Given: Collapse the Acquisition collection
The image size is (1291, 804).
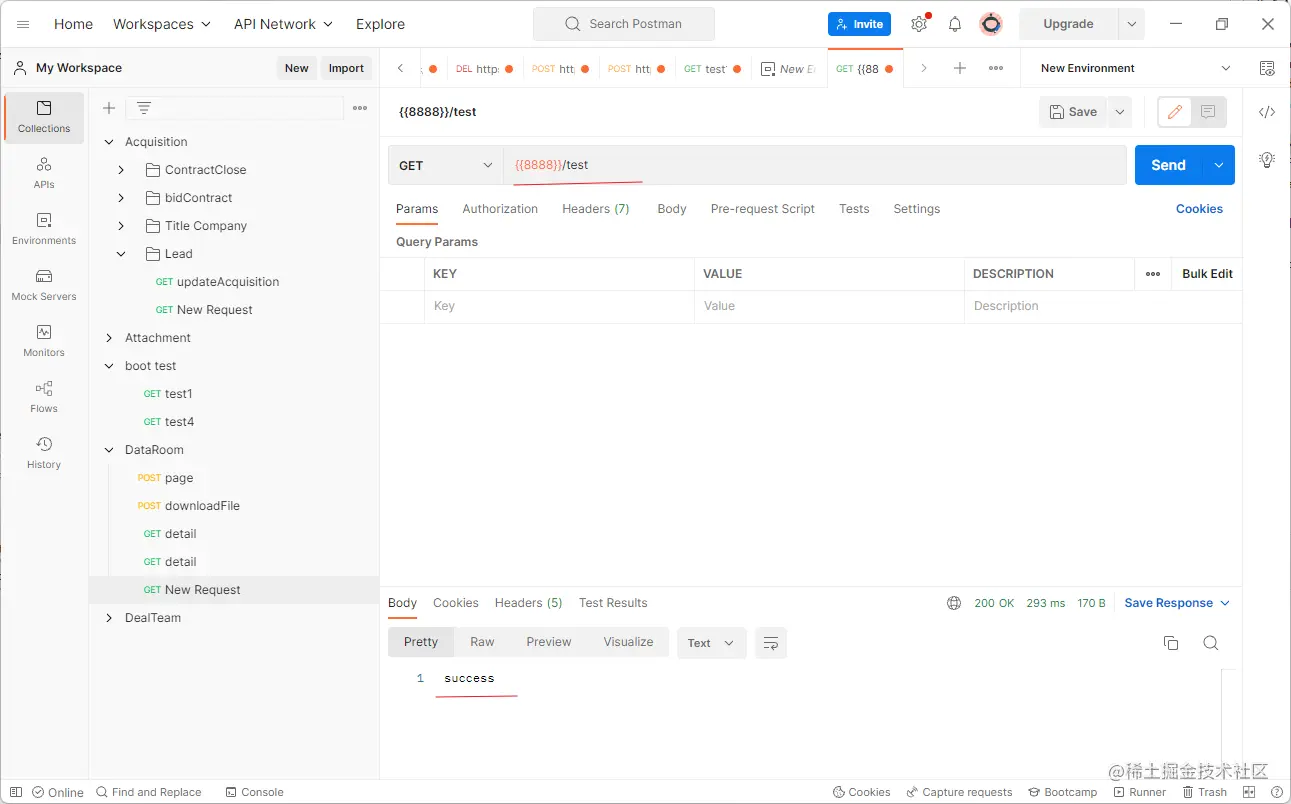Looking at the screenshot, I should coord(109,142).
